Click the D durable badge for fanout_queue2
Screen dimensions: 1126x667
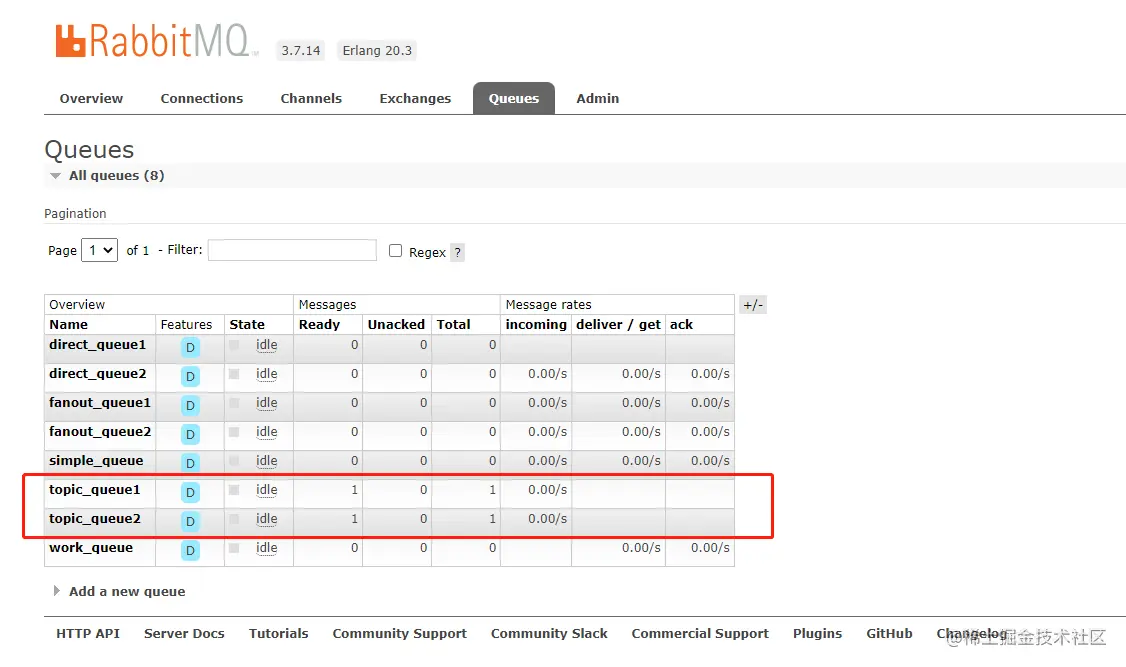pos(190,434)
